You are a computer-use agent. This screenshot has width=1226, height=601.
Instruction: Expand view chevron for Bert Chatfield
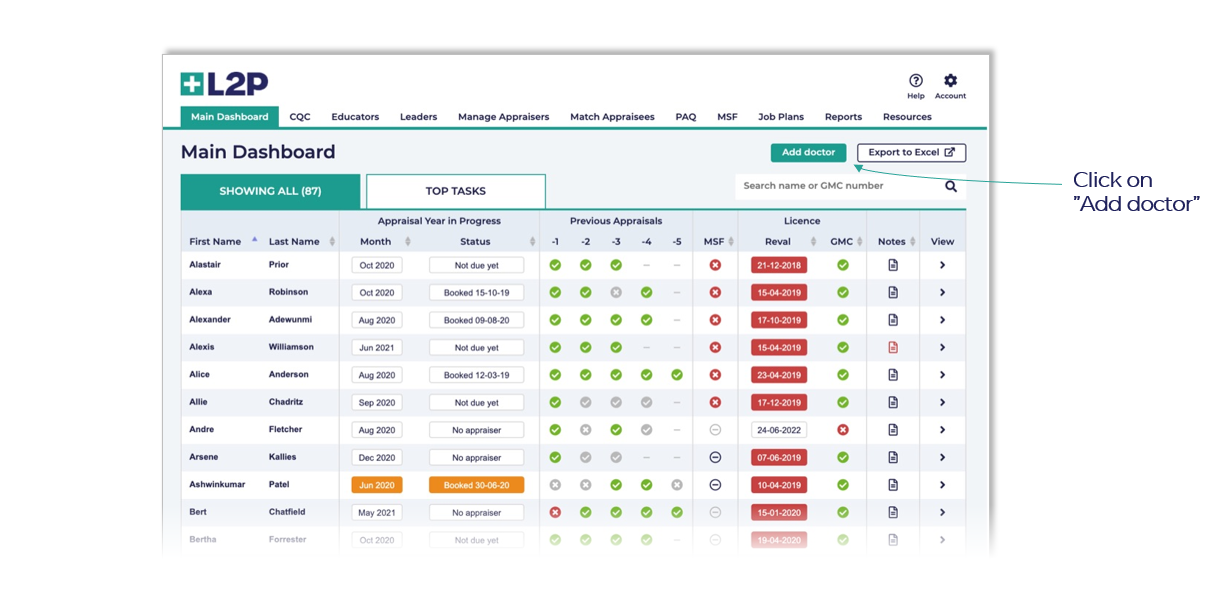(942, 512)
